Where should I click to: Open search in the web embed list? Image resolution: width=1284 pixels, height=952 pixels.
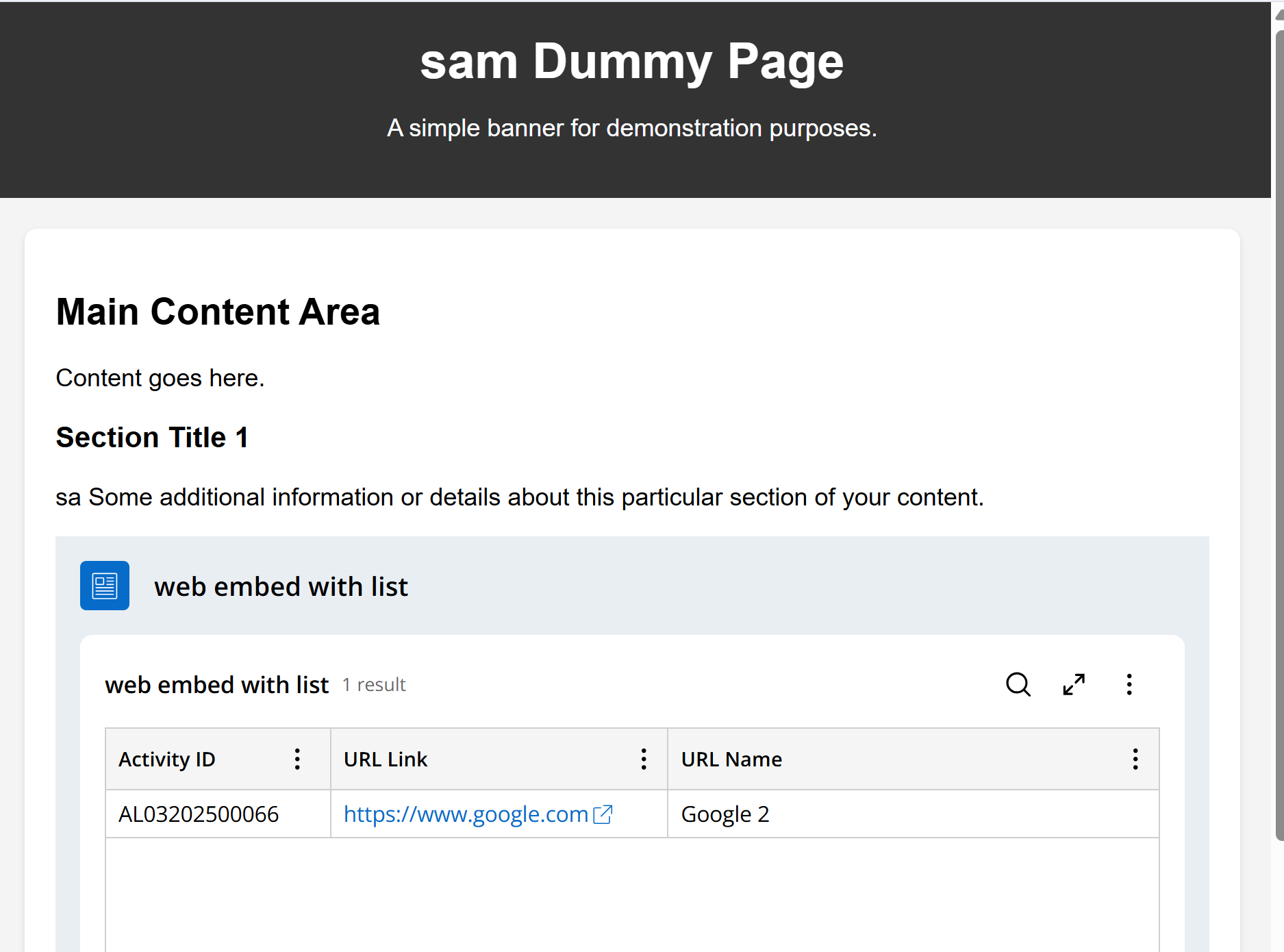tap(1018, 684)
